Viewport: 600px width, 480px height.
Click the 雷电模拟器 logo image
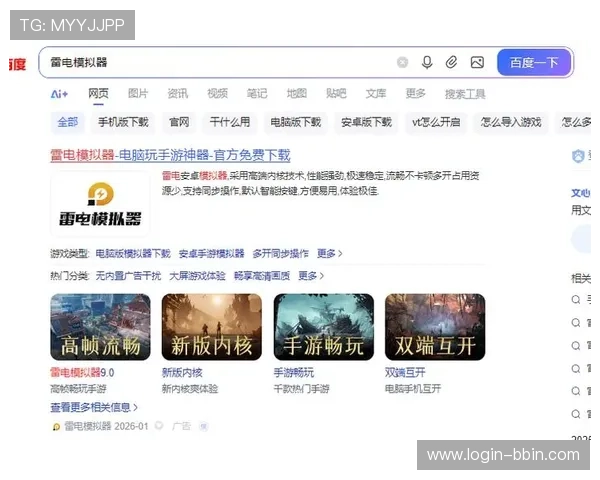[100, 204]
